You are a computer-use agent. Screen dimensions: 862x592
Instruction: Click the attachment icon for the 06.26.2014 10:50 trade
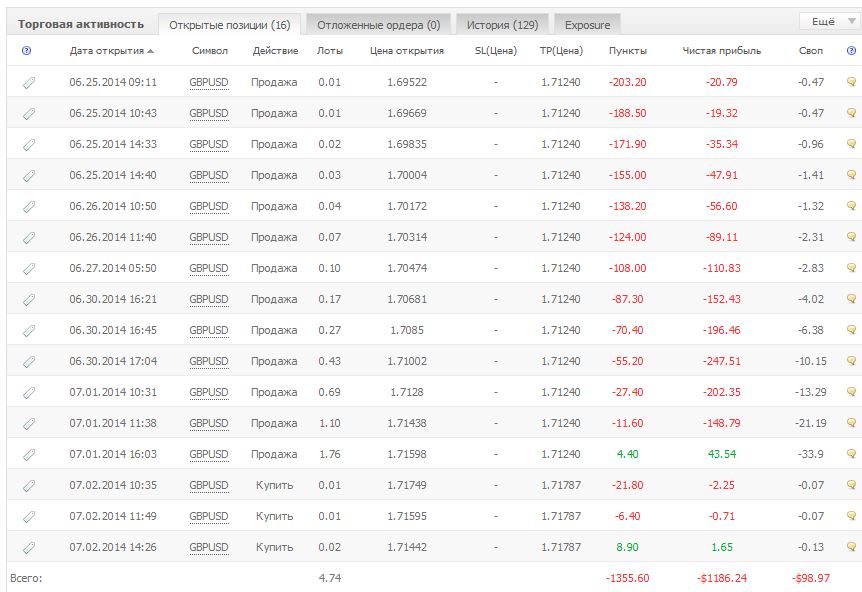pyautogui.click(x=29, y=207)
